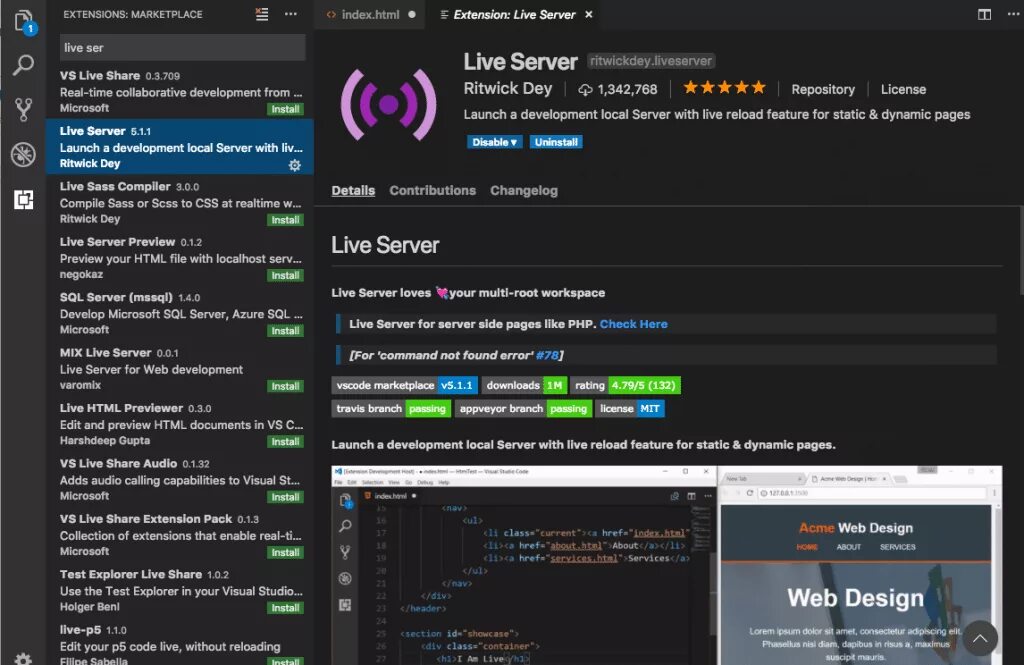
Task: Select Live Server 5.1.1 in the results list
Action: (180, 147)
